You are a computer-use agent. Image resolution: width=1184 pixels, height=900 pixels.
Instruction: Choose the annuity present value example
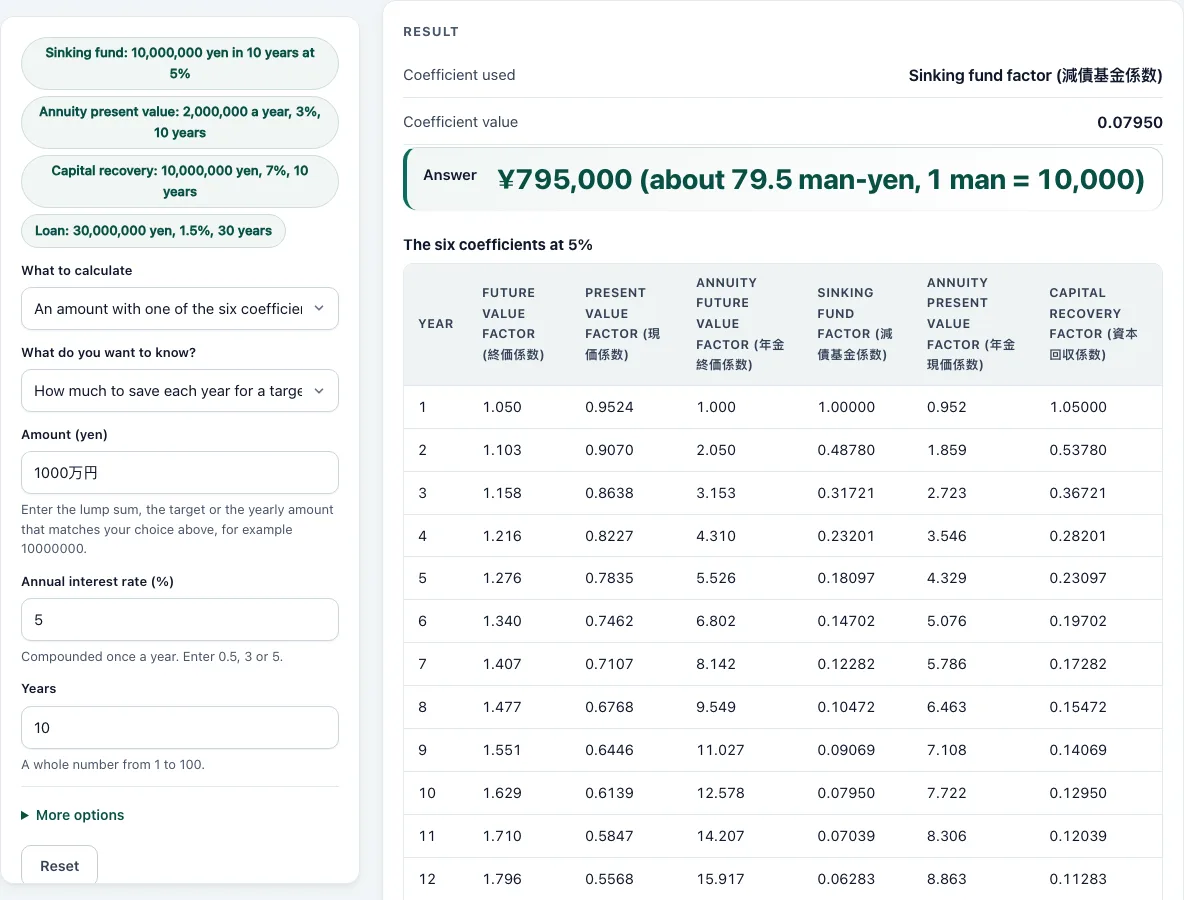pos(180,122)
